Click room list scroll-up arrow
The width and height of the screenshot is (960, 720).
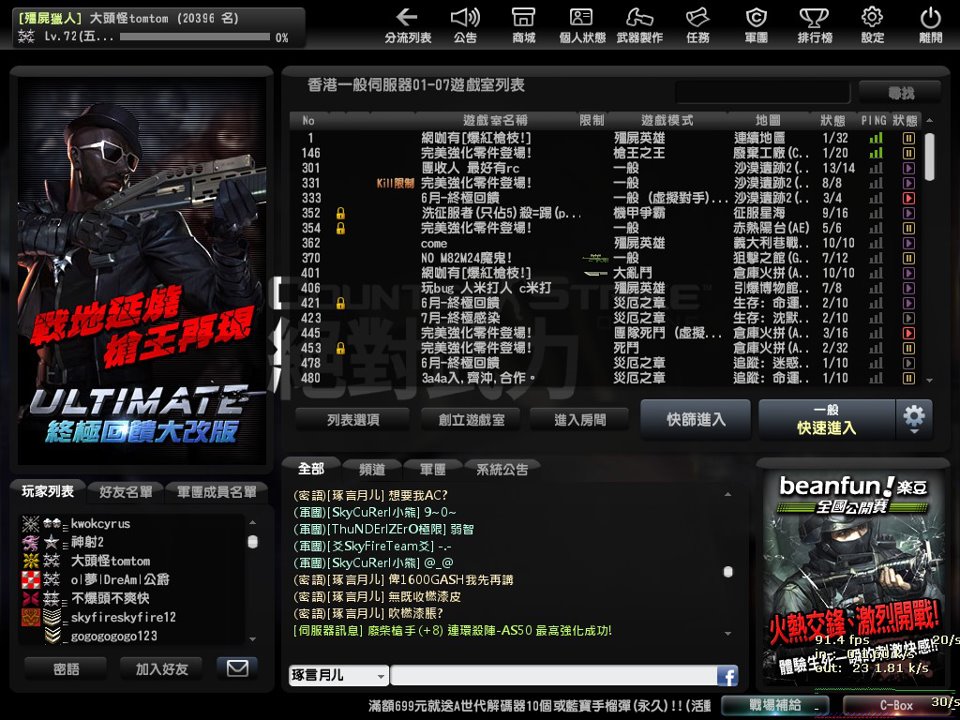click(x=929, y=121)
